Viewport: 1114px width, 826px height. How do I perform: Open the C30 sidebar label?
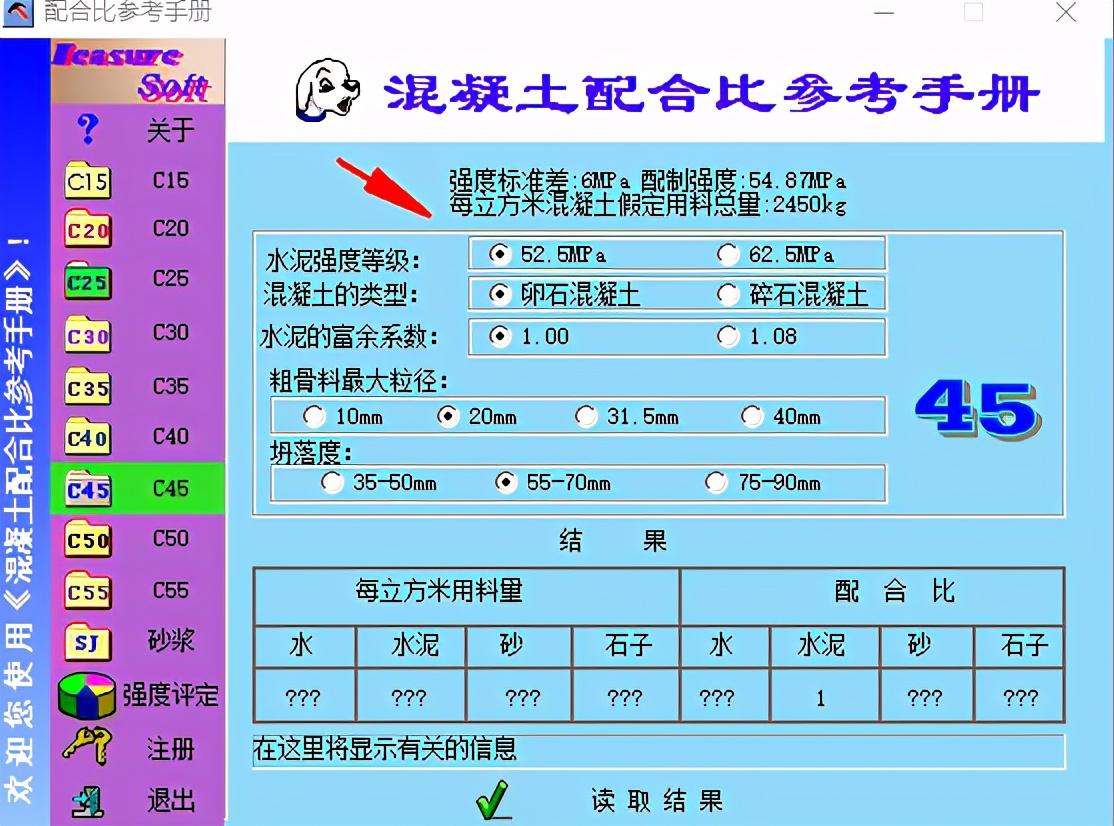click(x=170, y=332)
